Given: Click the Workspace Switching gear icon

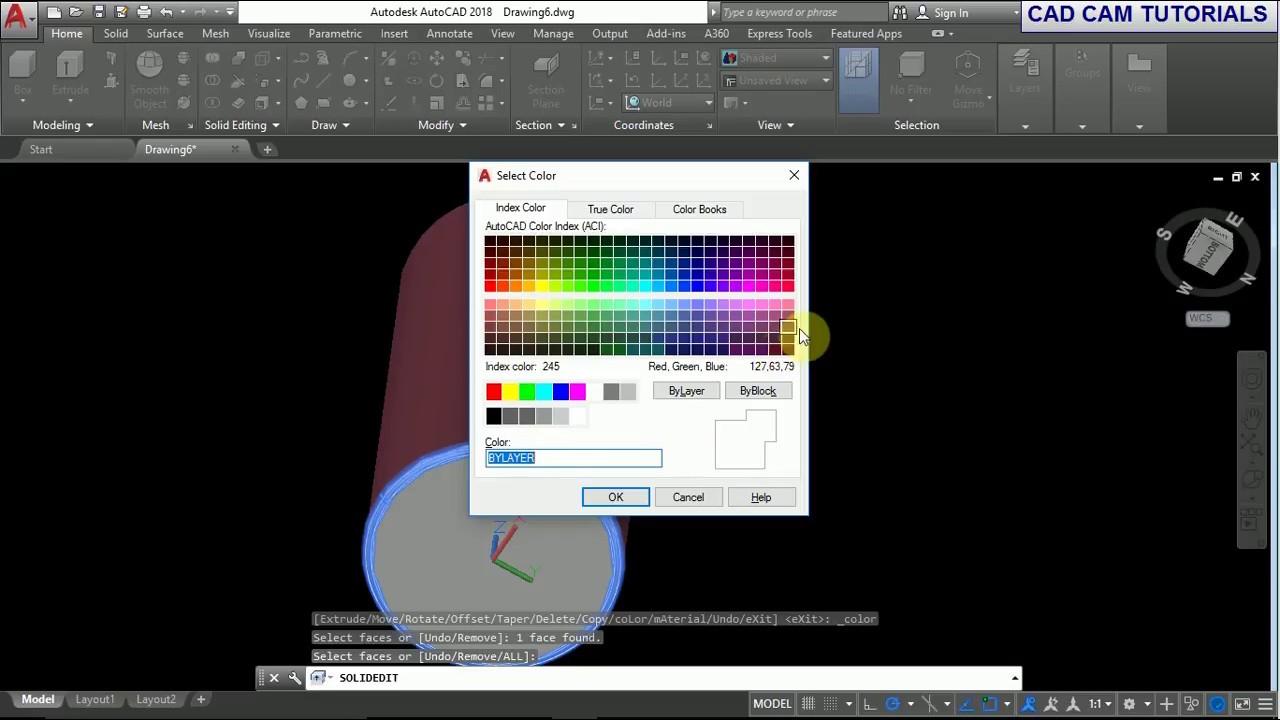Looking at the screenshot, I should 1129,704.
